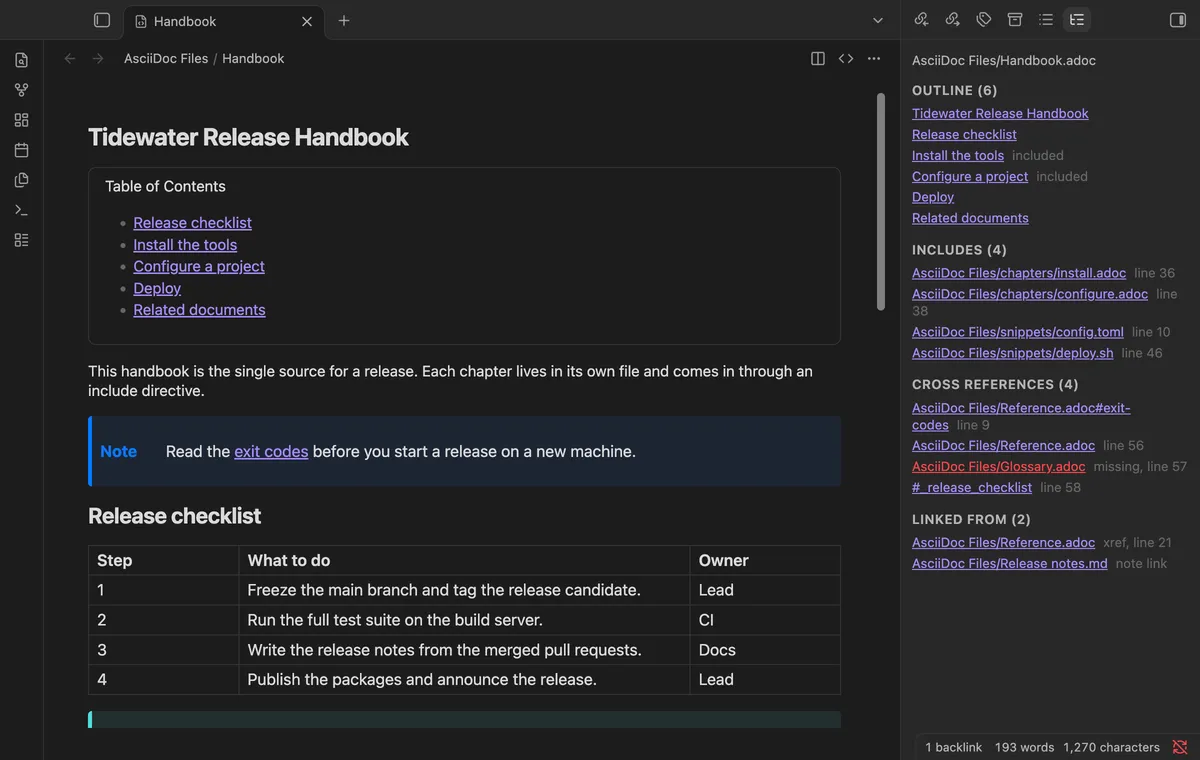The height and width of the screenshot is (760, 1200).
Task: Expand the tab list dropdown chevron
Action: tap(878, 20)
